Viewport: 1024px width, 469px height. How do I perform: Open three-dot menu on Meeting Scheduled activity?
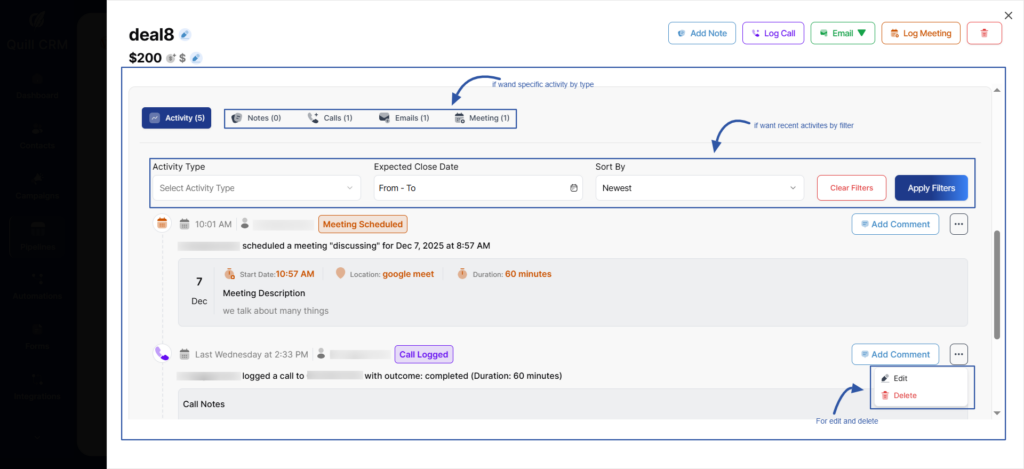point(959,224)
